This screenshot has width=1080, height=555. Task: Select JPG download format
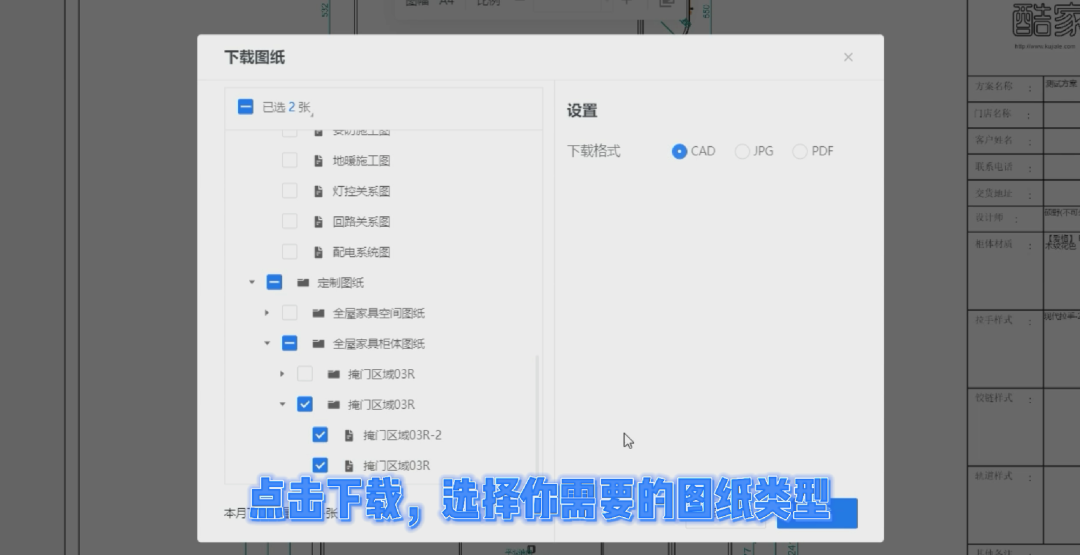click(742, 151)
